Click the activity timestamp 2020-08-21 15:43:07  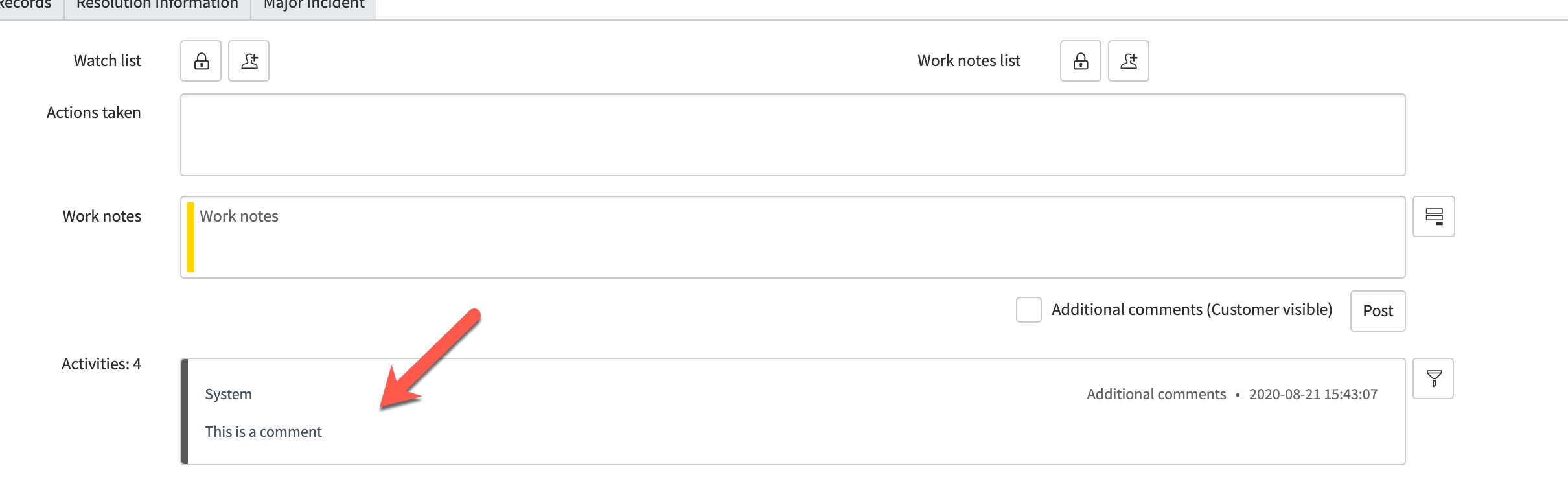point(1313,394)
